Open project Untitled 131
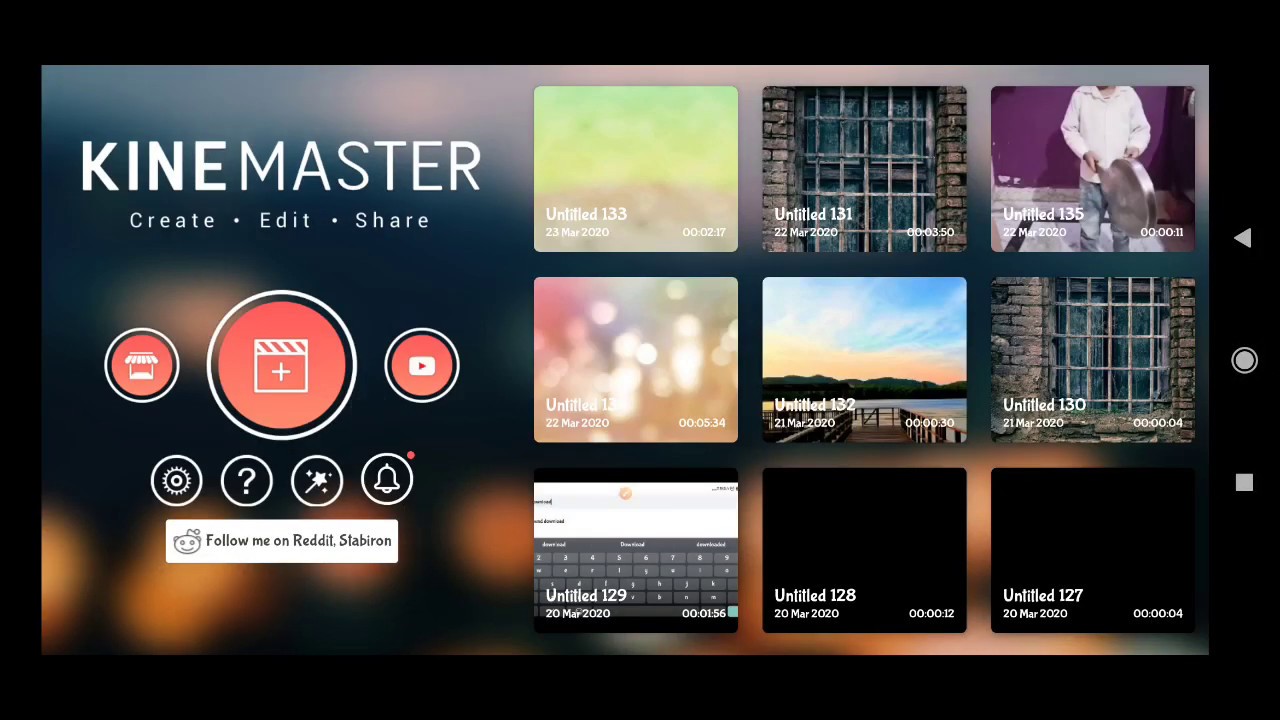This screenshot has height=720, width=1280. pos(864,169)
